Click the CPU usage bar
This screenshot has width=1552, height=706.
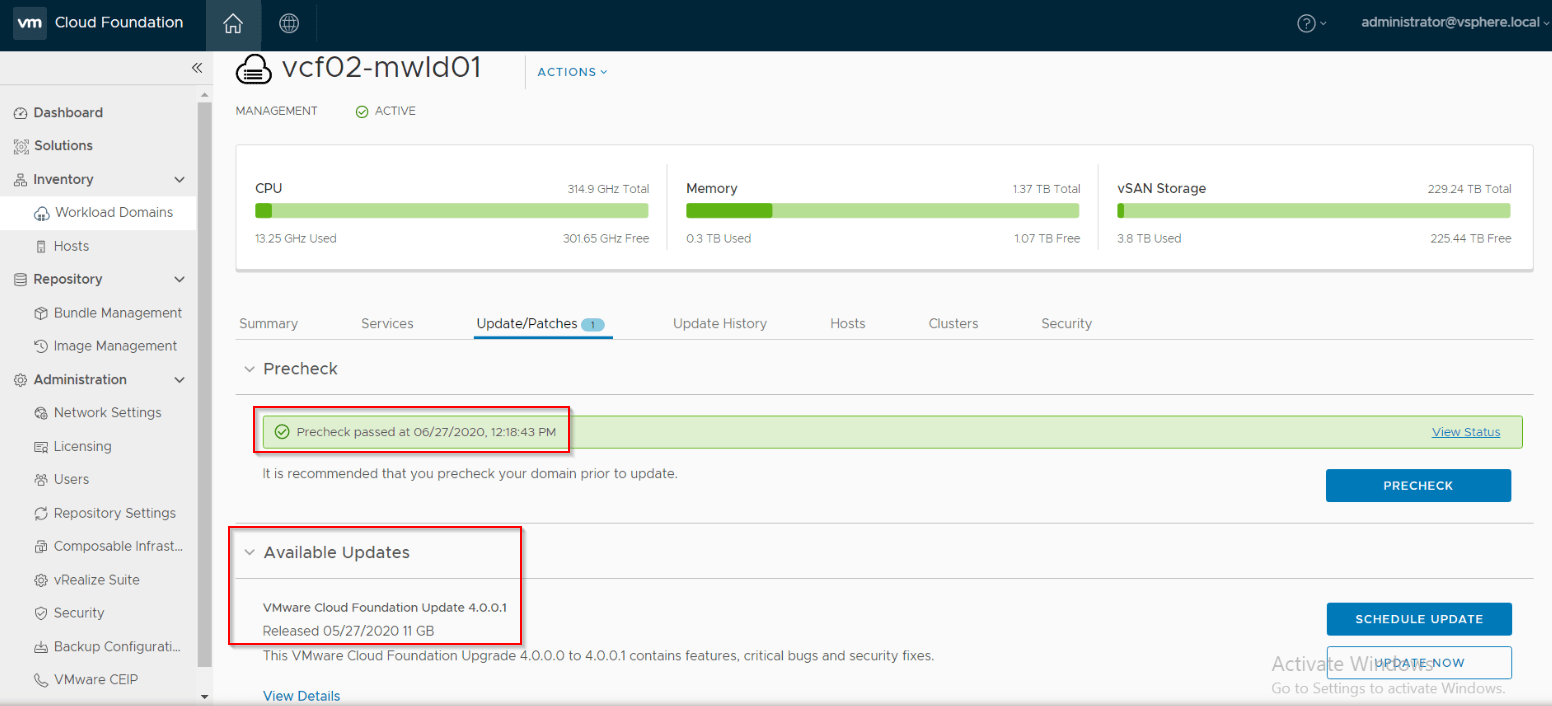(x=452, y=211)
